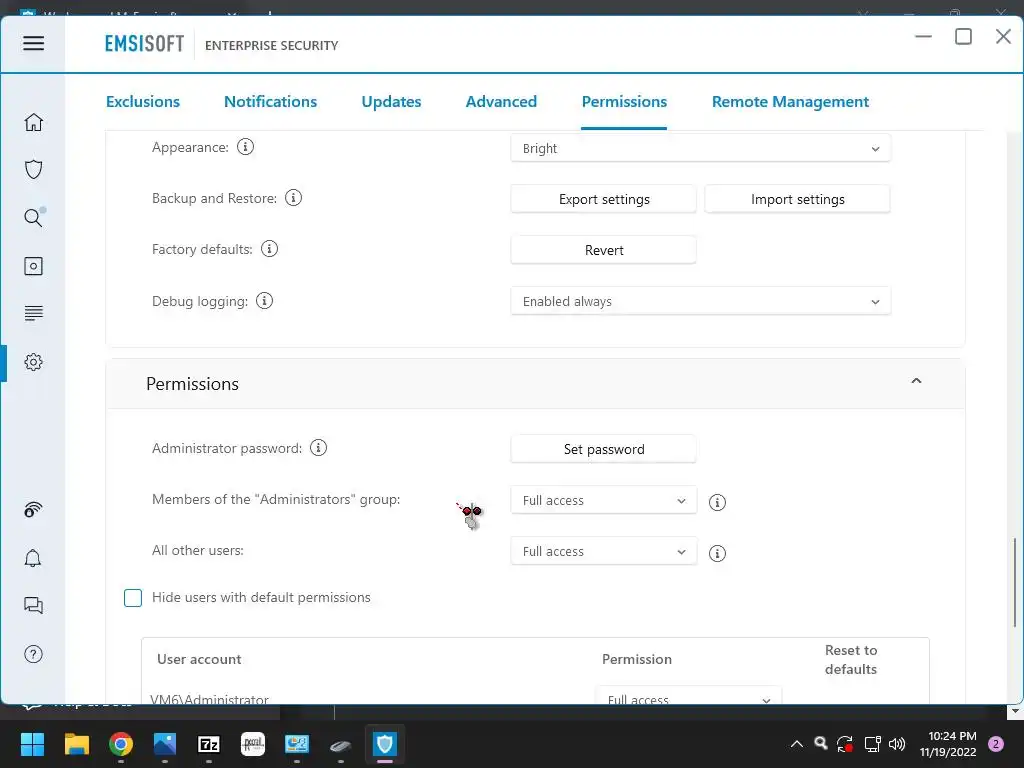
Task: Click the Reset to defaults column header
Action: 851,660
